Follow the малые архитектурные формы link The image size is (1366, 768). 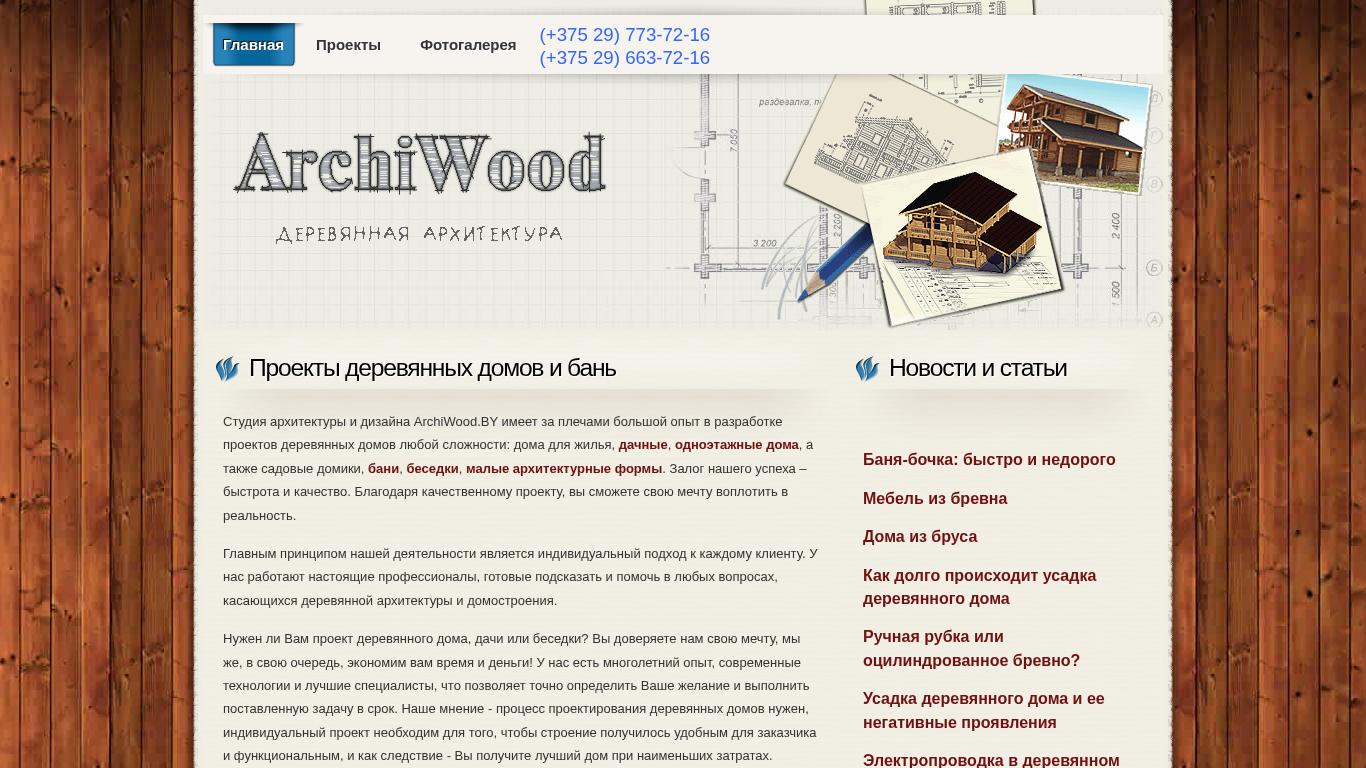564,468
